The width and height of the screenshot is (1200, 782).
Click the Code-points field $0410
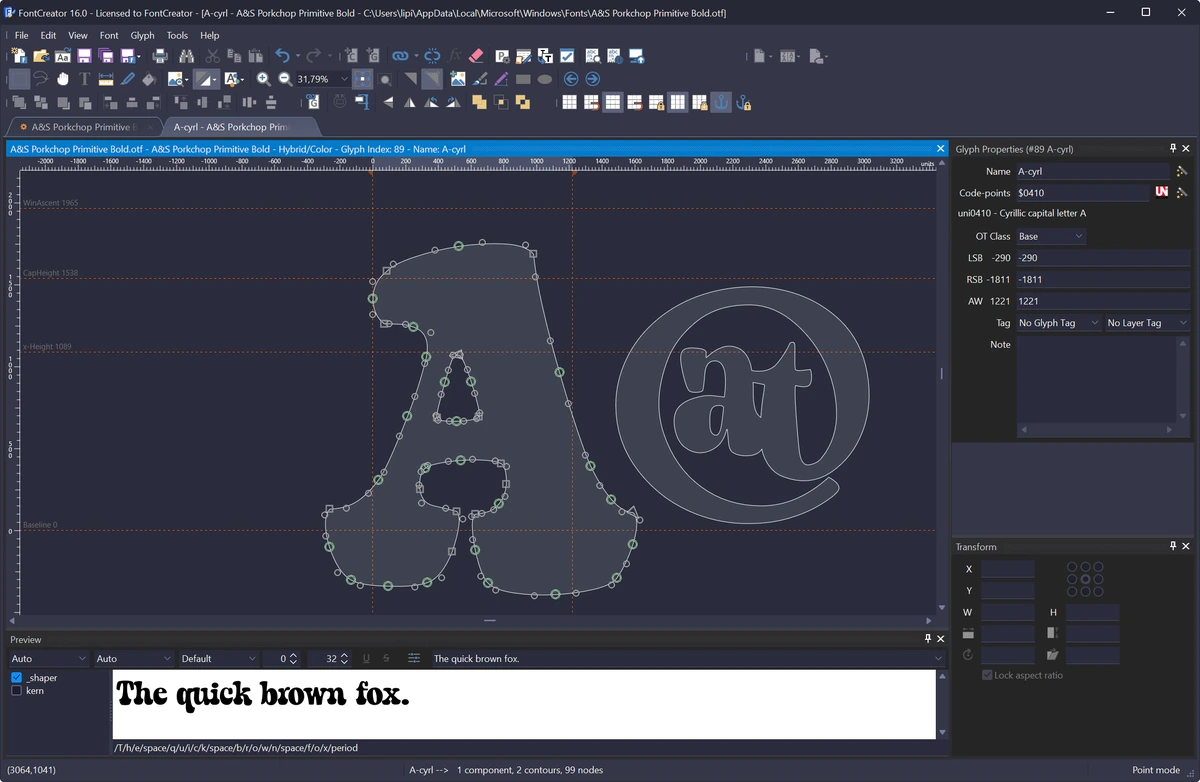[x=1083, y=193]
